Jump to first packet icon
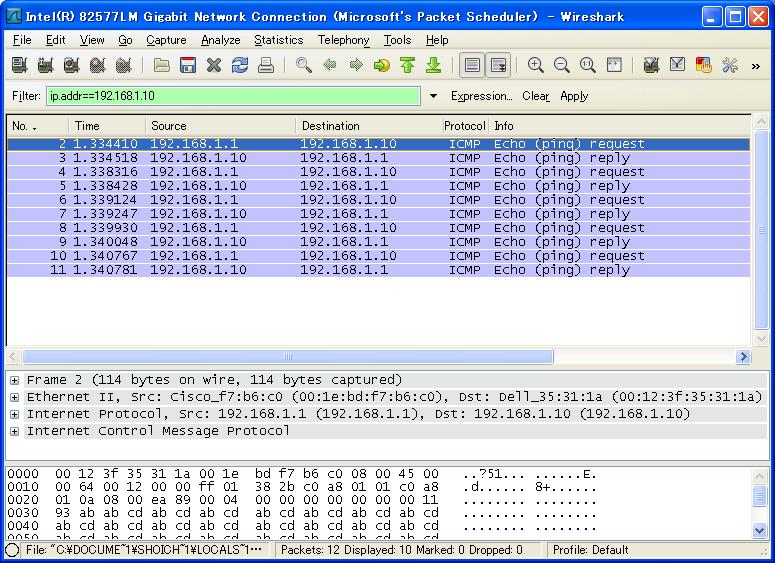 (x=408, y=65)
